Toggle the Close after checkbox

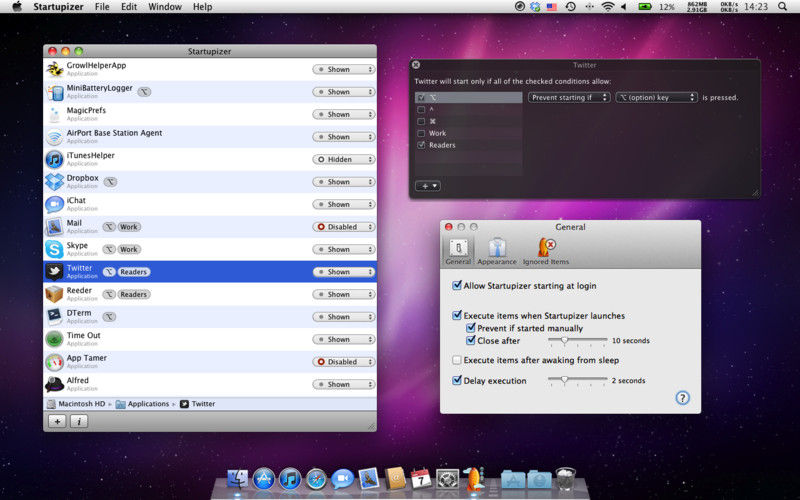pos(470,340)
